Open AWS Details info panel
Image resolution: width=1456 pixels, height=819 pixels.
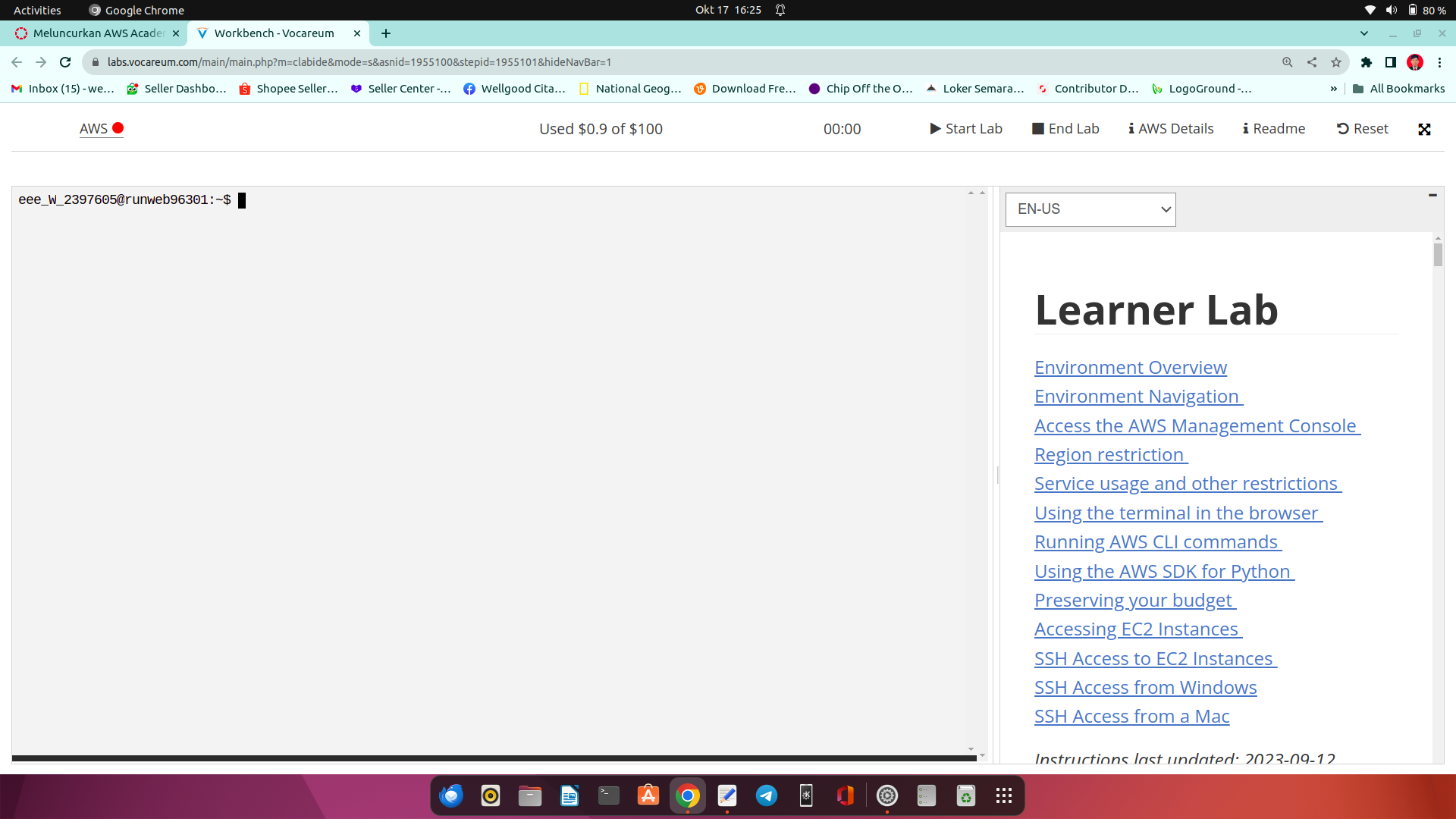point(1171,129)
